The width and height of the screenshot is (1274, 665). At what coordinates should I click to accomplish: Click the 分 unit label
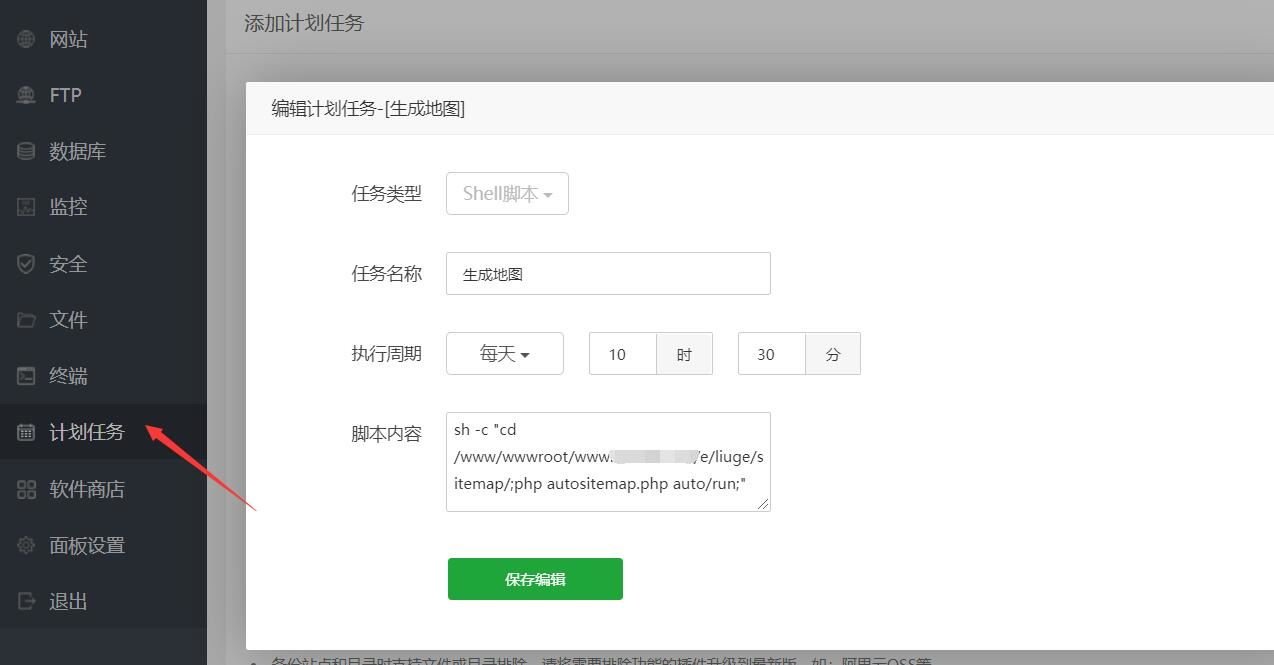click(833, 354)
